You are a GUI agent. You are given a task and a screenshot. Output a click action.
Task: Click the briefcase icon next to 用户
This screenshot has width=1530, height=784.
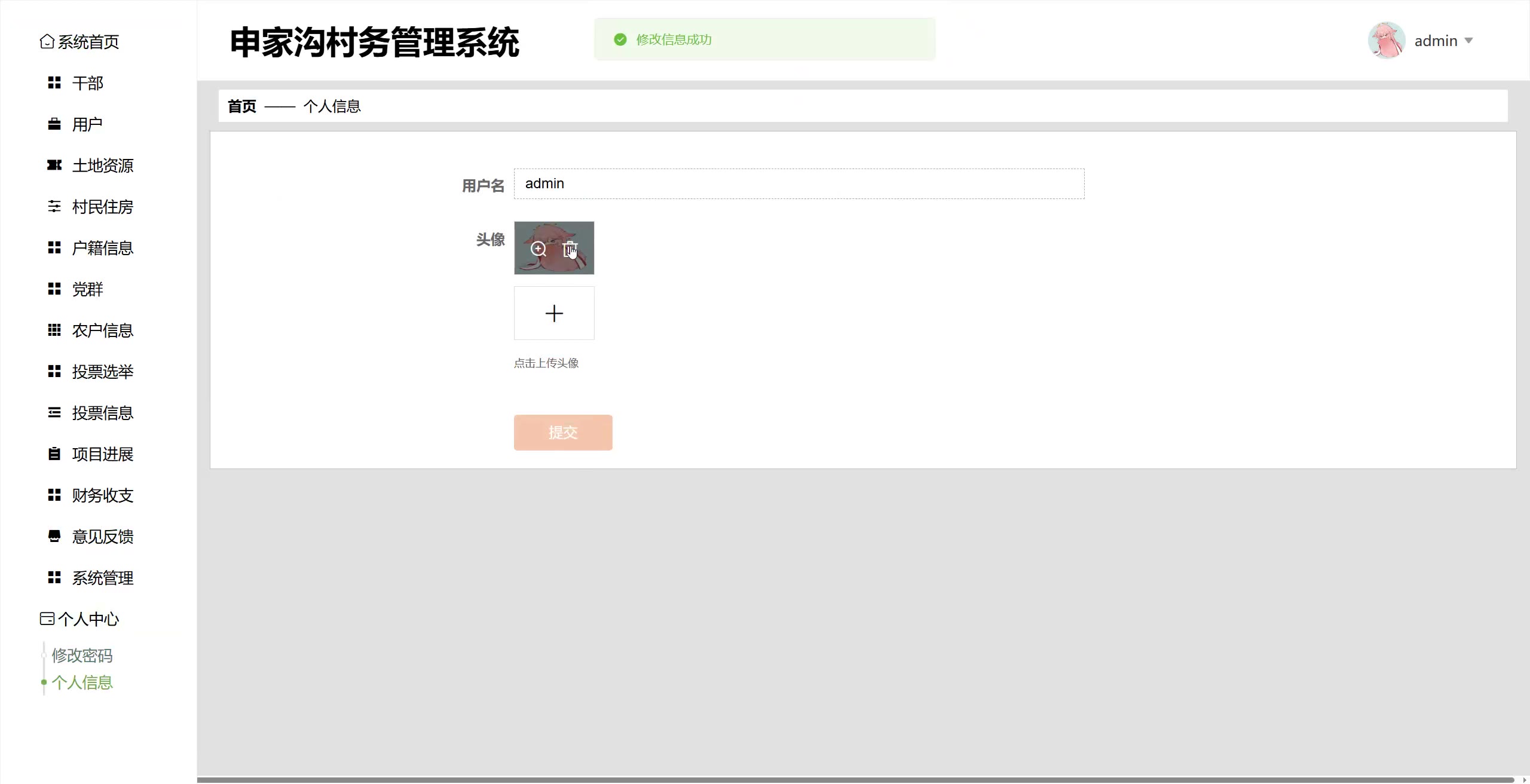pyautogui.click(x=54, y=124)
